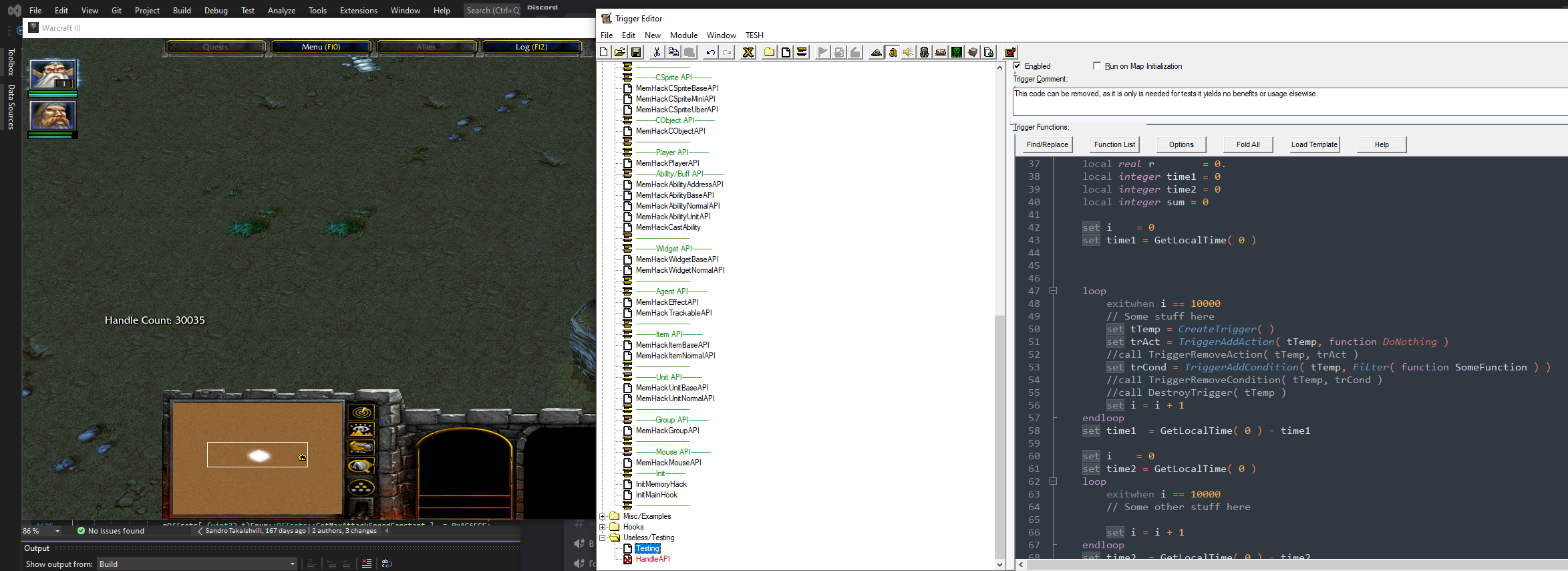This screenshot has height=571, width=1568.
Task: Click the Options button
Action: click(1181, 144)
